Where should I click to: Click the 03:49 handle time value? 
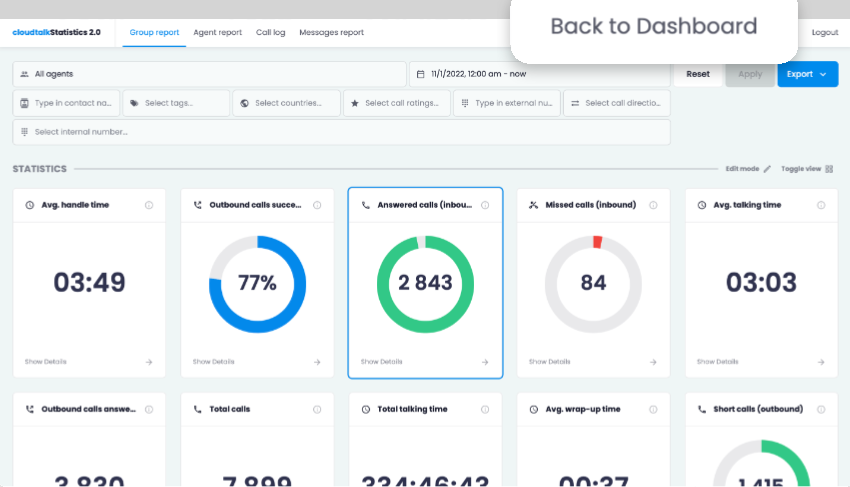tap(89, 283)
